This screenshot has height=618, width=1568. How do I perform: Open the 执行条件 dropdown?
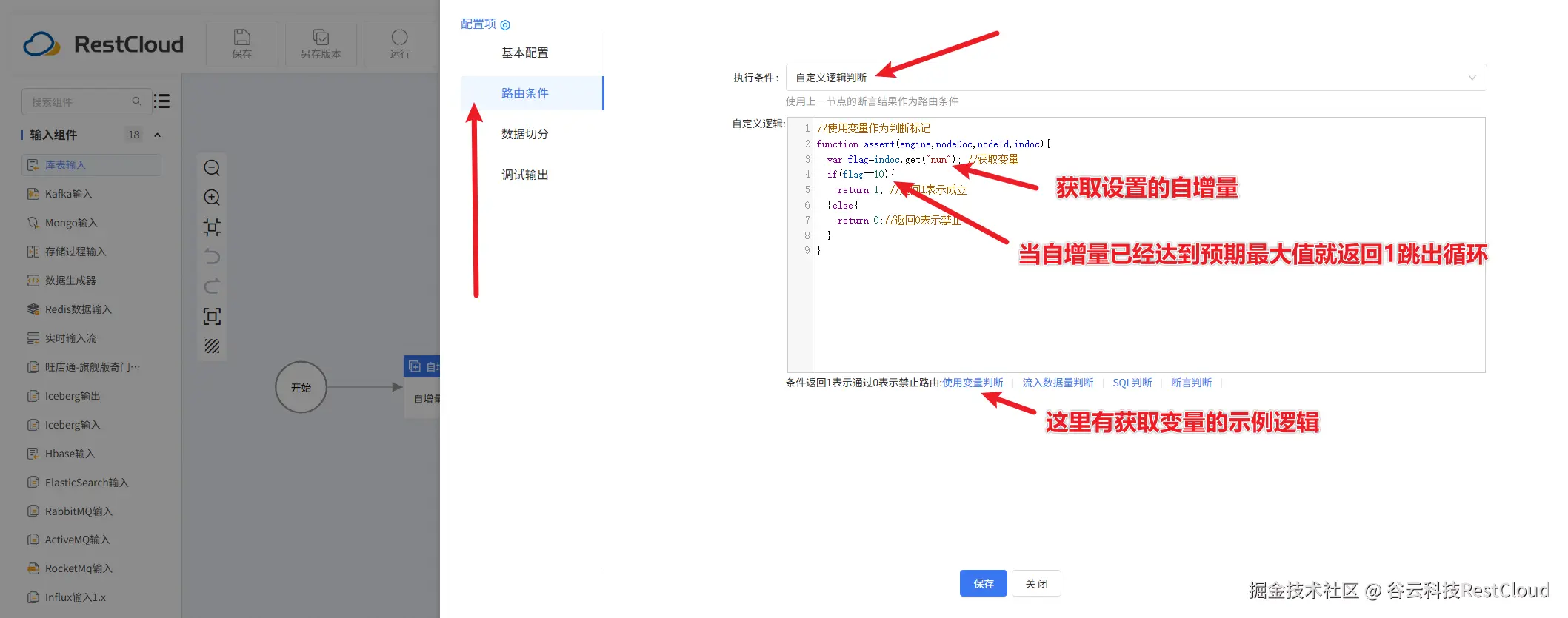click(x=1136, y=78)
